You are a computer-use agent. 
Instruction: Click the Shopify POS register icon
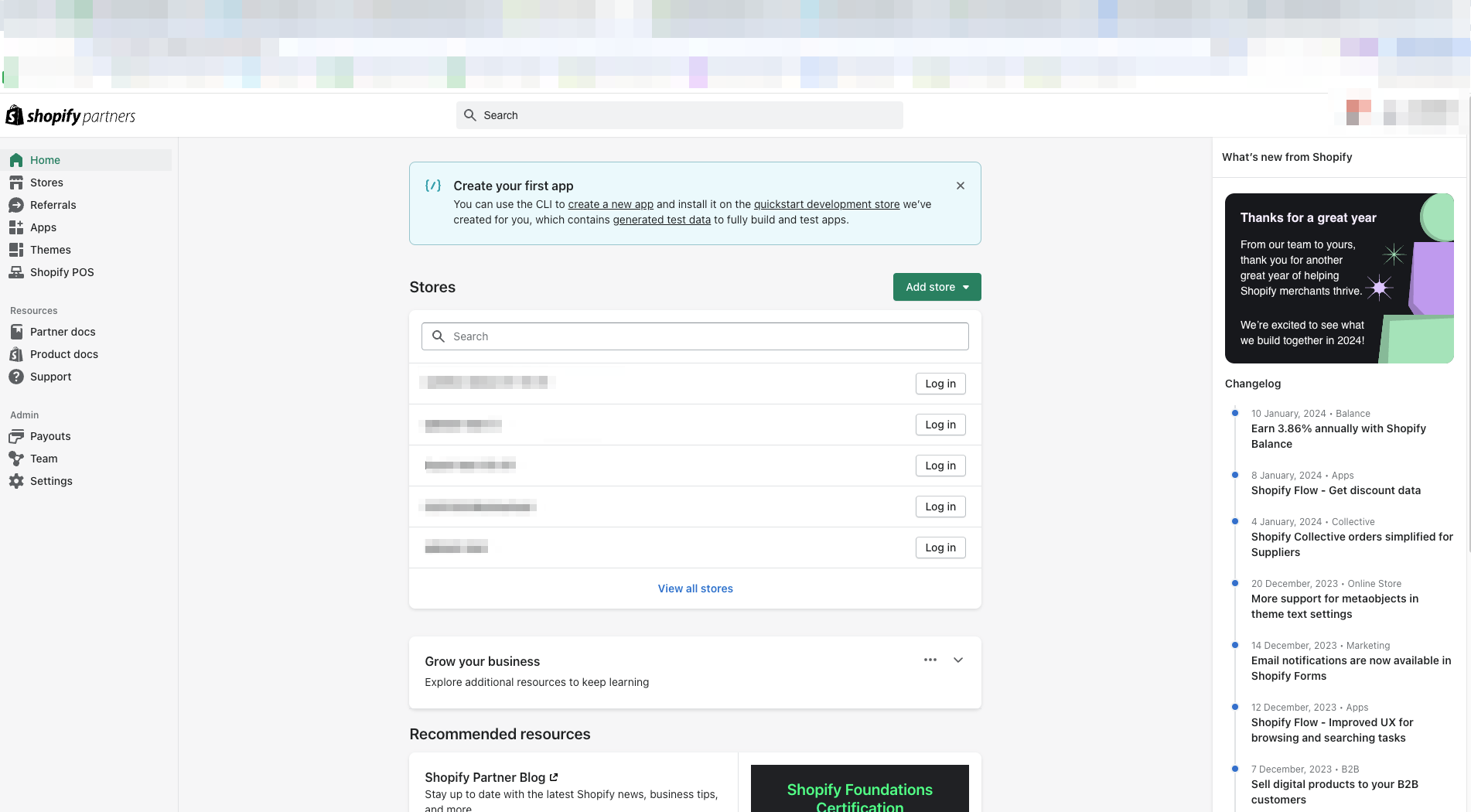tap(16, 272)
